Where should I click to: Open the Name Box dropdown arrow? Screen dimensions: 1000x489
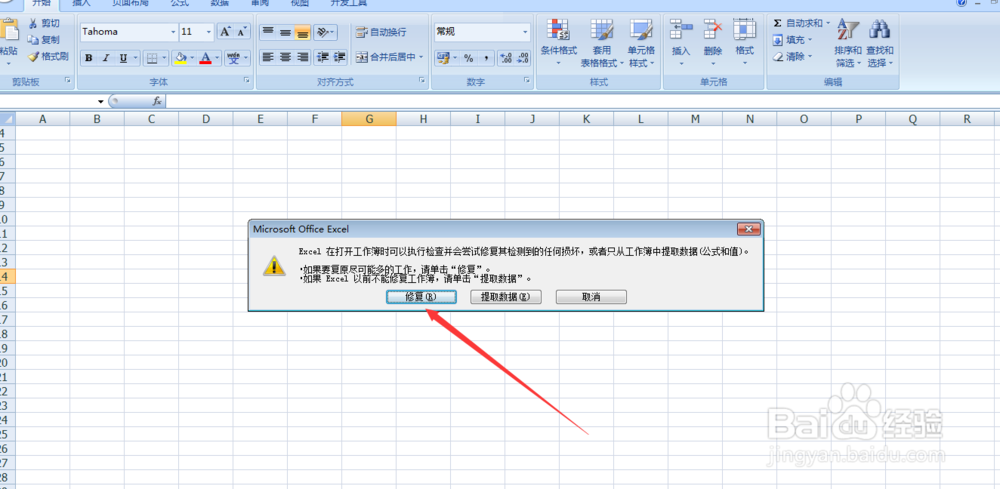coord(100,101)
